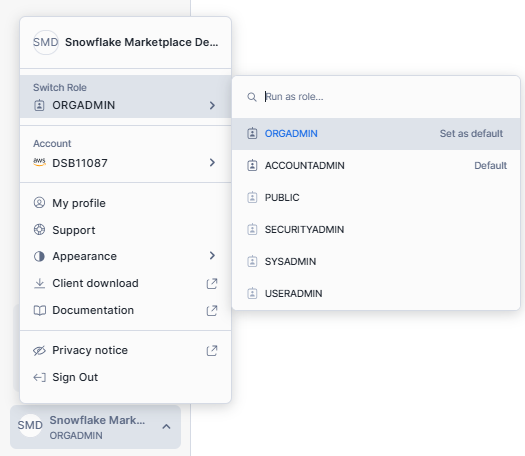
Task: Open Client download link
Action: point(126,283)
